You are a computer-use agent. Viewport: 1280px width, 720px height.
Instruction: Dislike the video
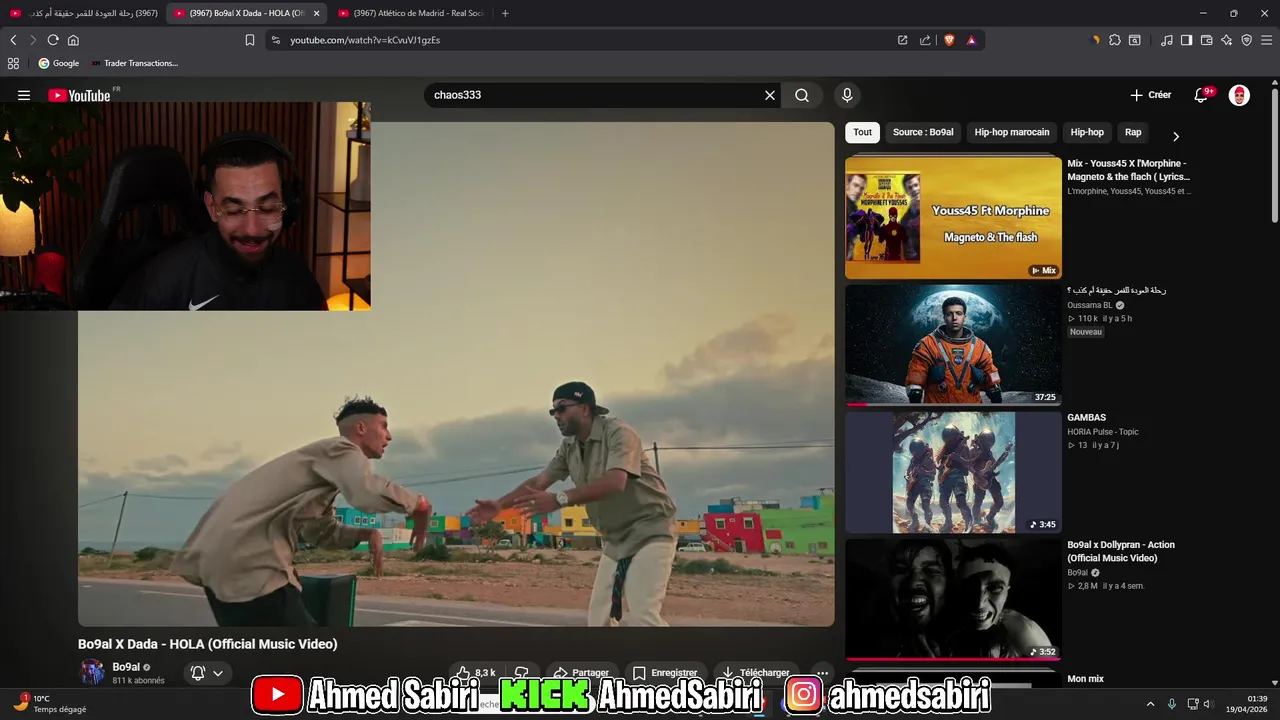tap(521, 673)
